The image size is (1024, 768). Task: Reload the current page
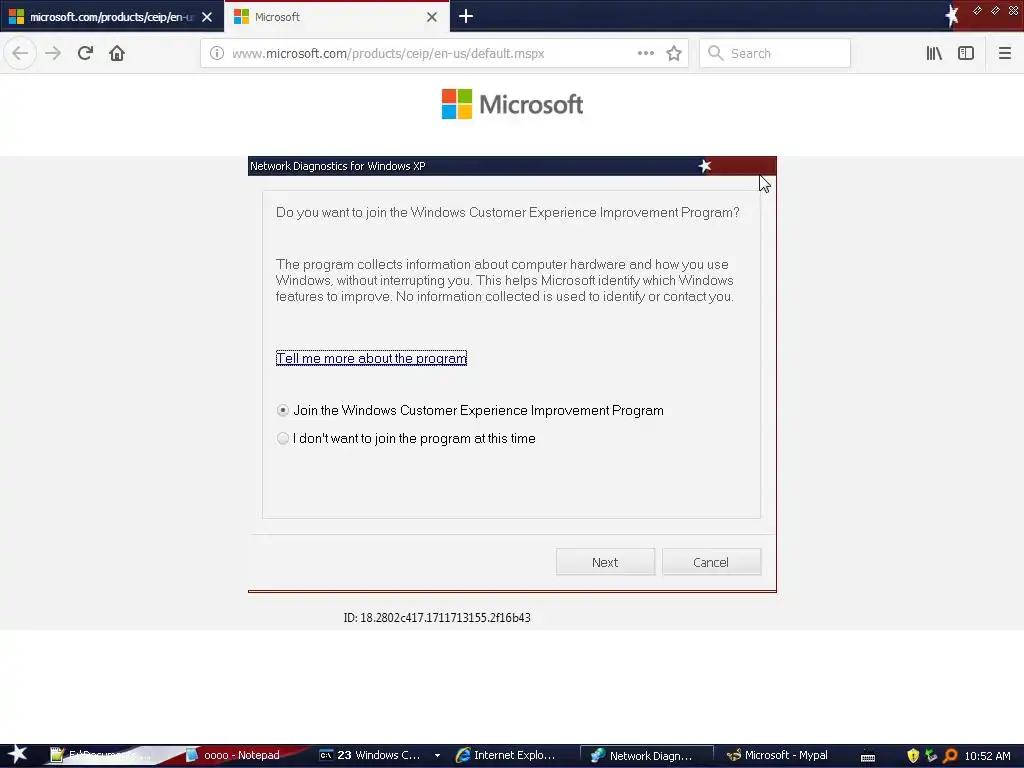point(85,53)
